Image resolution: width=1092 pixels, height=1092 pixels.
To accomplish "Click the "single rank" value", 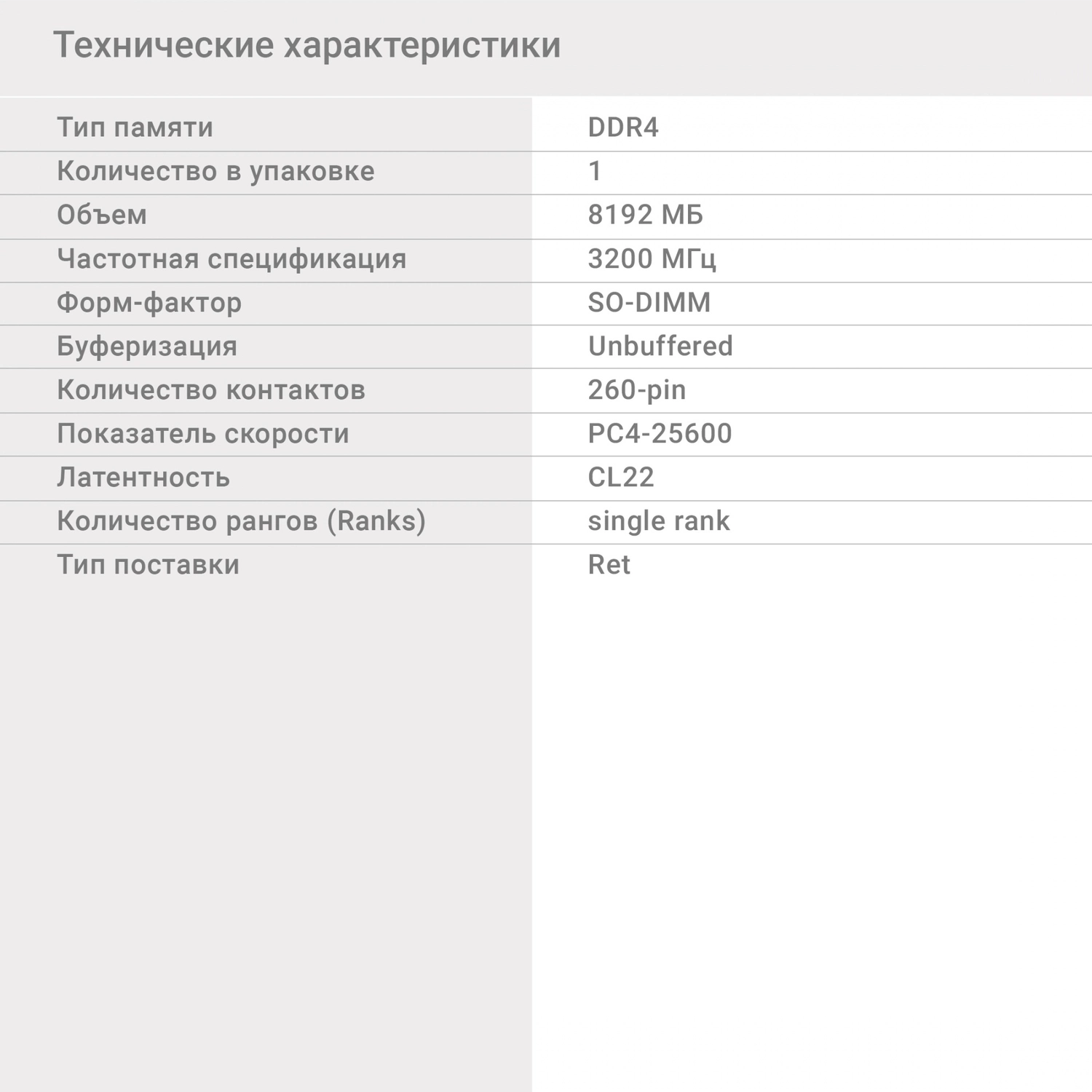I will tap(658, 521).
